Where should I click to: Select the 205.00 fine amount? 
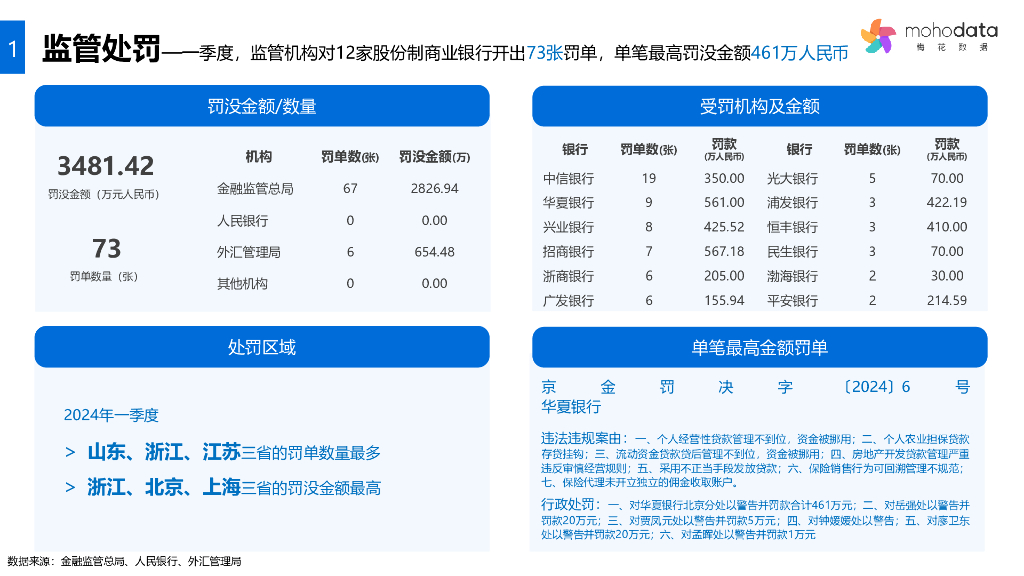click(x=724, y=276)
